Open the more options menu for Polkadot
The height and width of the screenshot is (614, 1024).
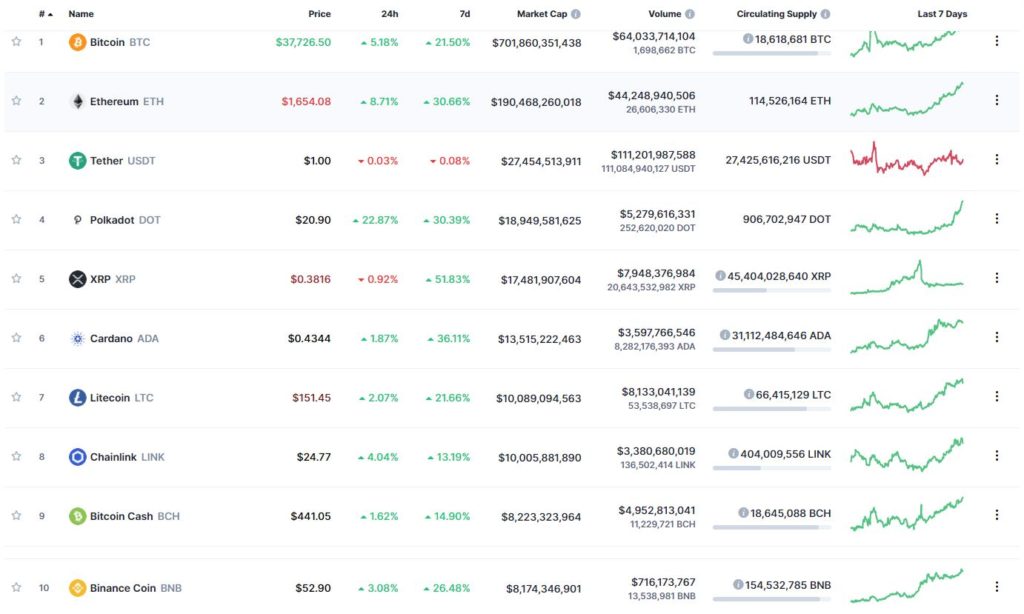pos(997,219)
